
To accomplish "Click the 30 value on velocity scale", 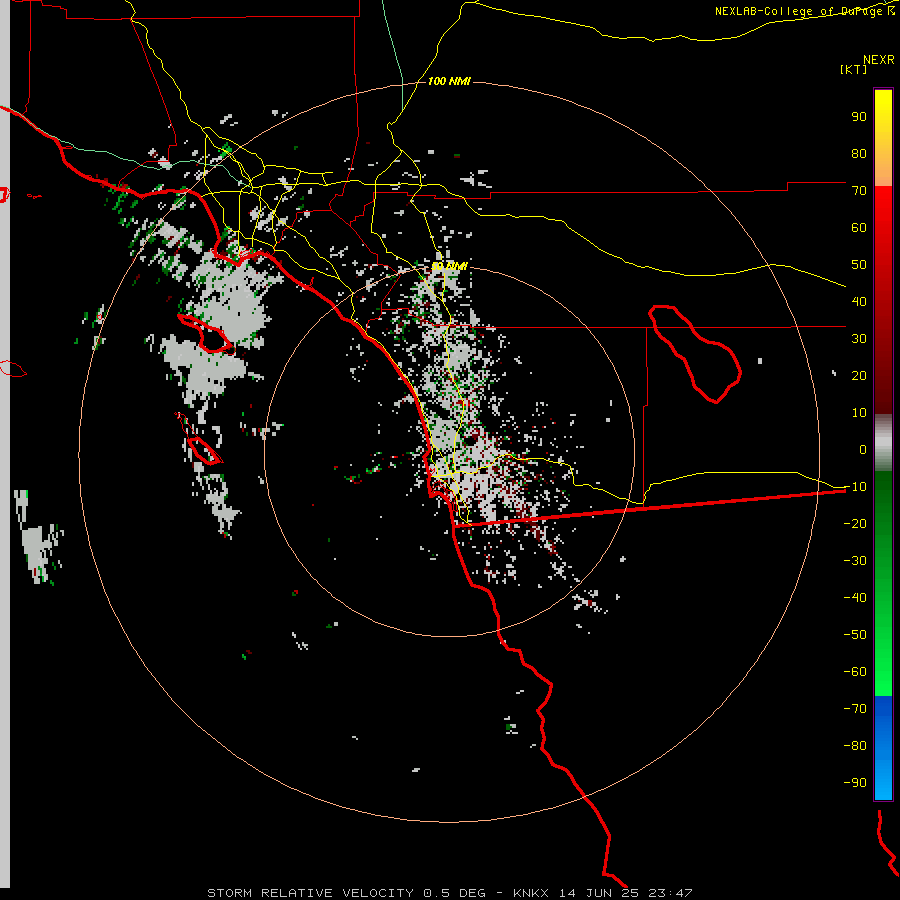I will (x=859, y=339).
